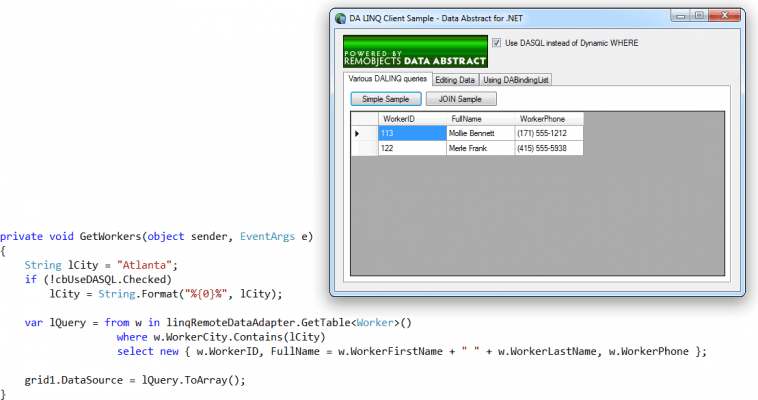
Task: Click the RemObjects Data Abstract logo banner
Action: pos(415,51)
